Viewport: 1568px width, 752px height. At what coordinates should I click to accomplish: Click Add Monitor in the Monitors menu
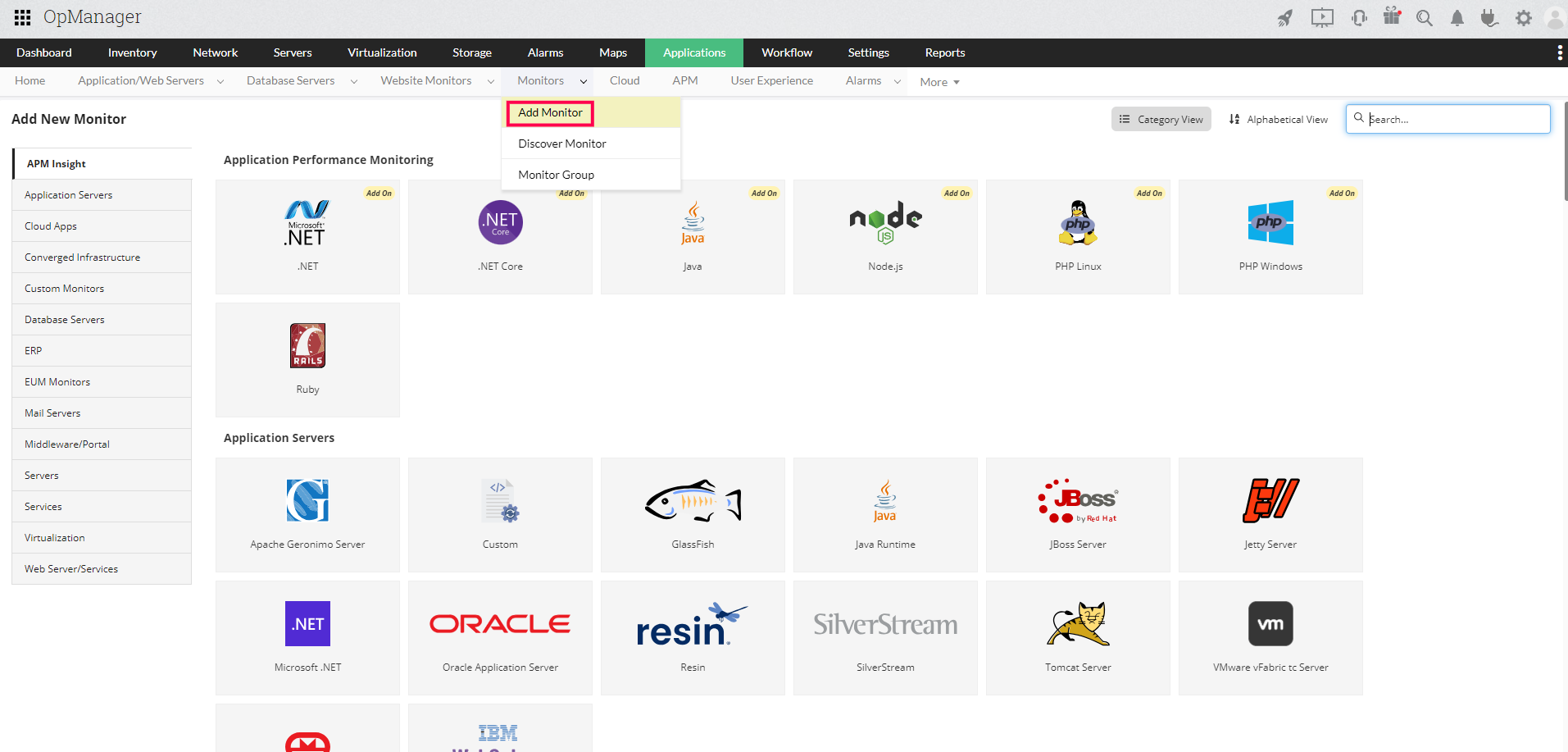pos(549,112)
